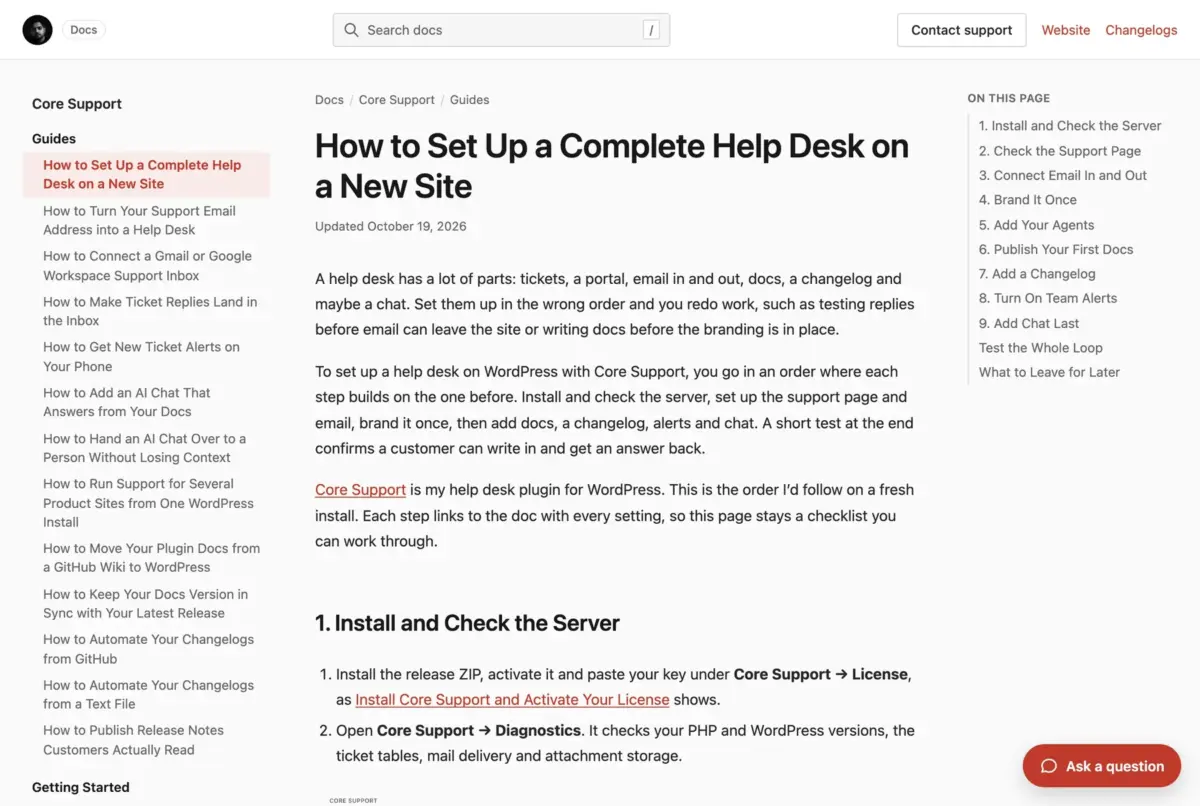Jump to '2. Check the Support Page'
The image size is (1200, 806).
1060,151
